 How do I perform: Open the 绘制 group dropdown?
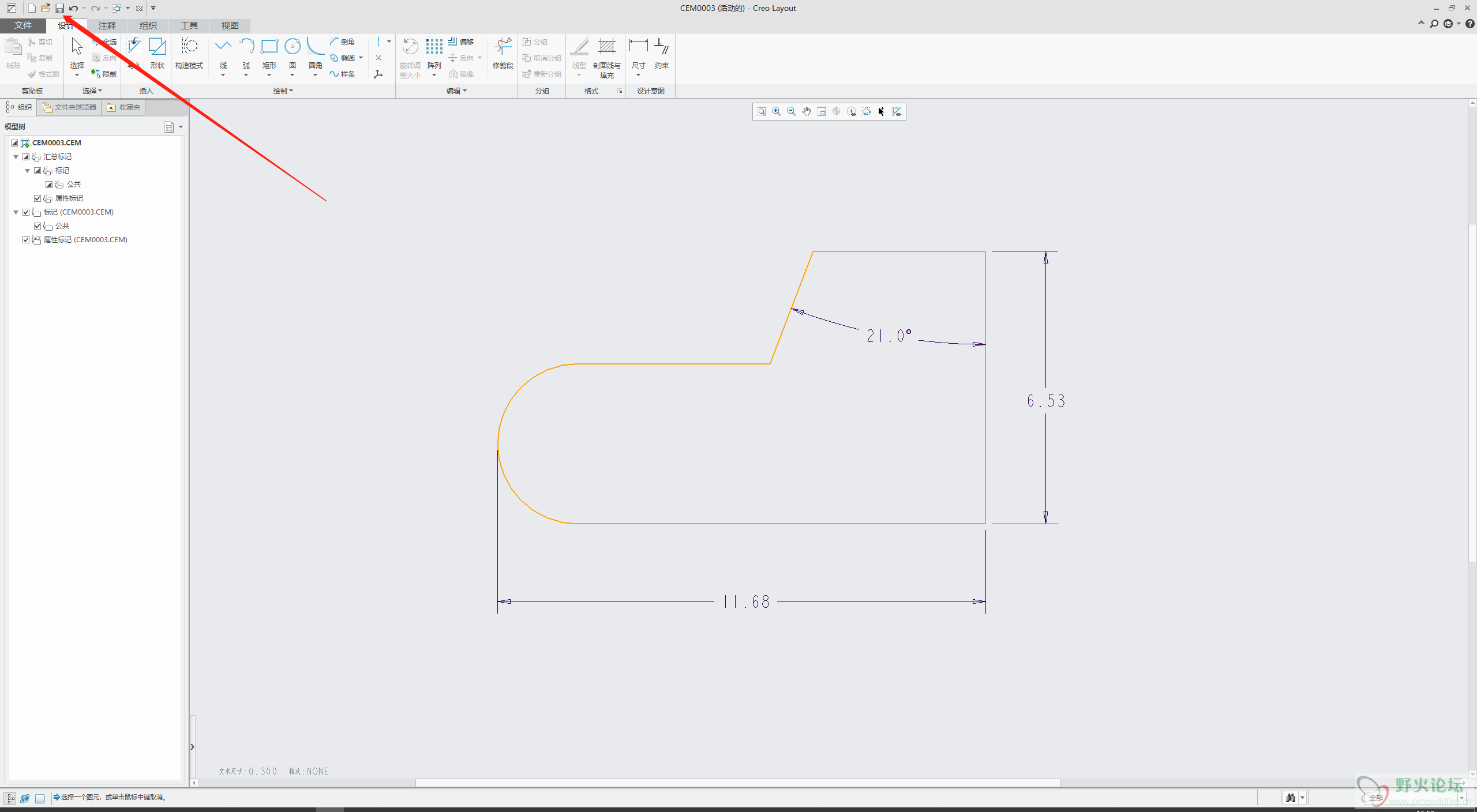click(283, 91)
